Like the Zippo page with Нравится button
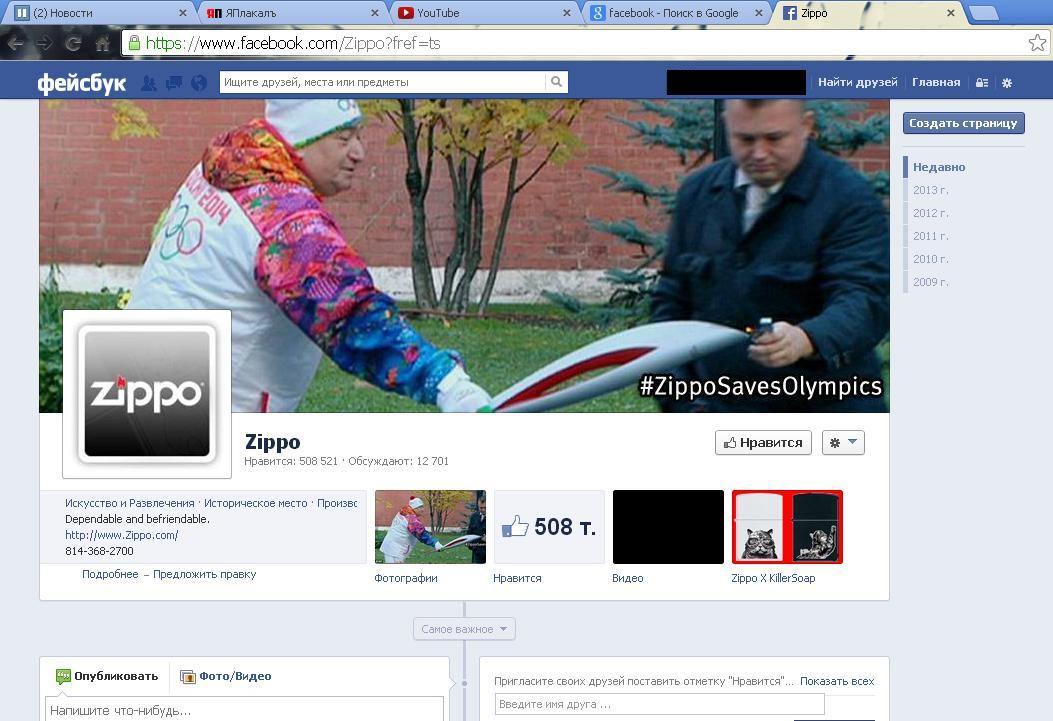The height and width of the screenshot is (721, 1053). pyautogui.click(x=763, y=442)
